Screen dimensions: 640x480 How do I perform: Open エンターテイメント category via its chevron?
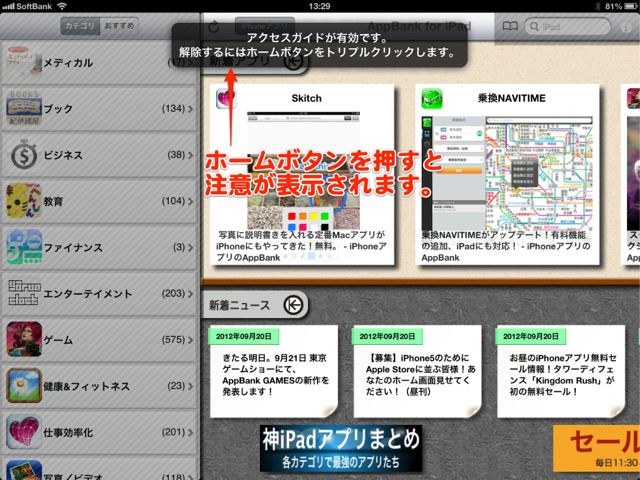(x=191, y=293)
